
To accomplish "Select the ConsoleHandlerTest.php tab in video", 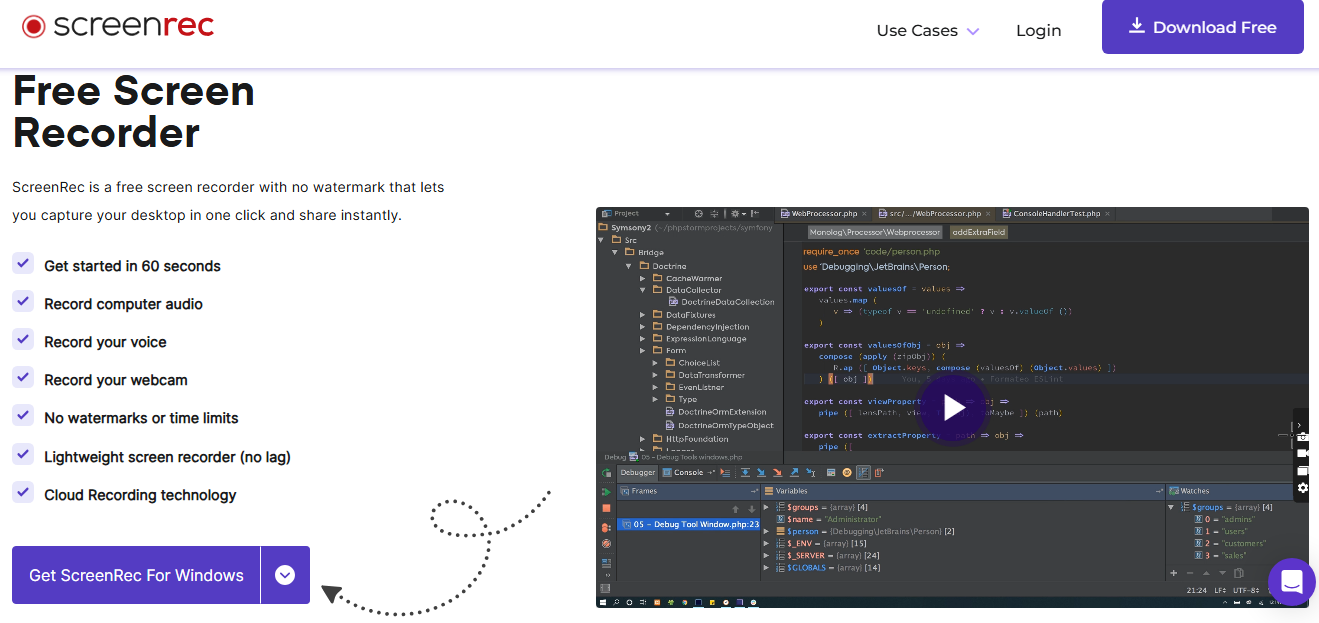I will pyautogui.click(x=1055, y=214).
